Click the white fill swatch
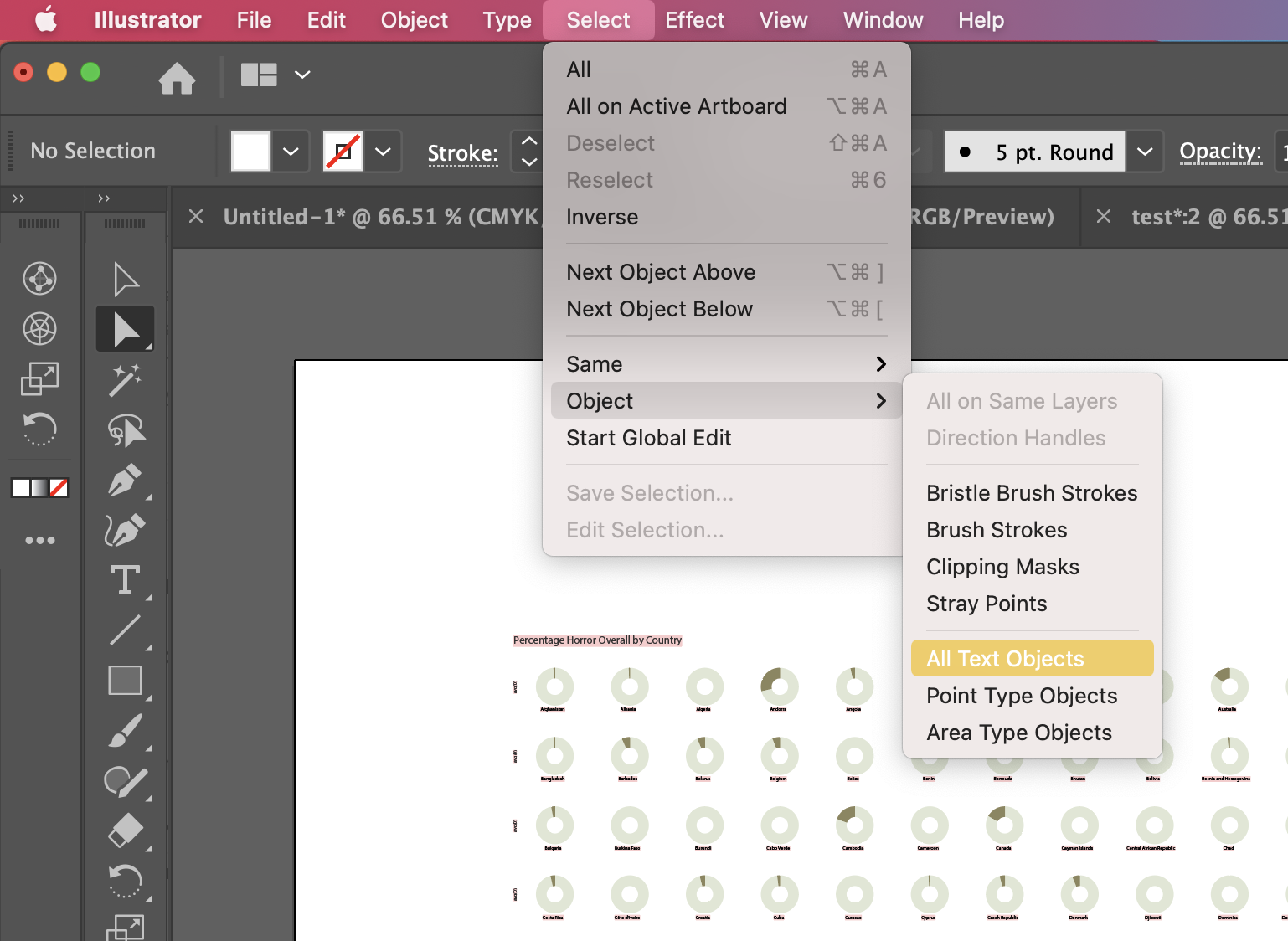 pyautogui.click(x=250, y=152)
